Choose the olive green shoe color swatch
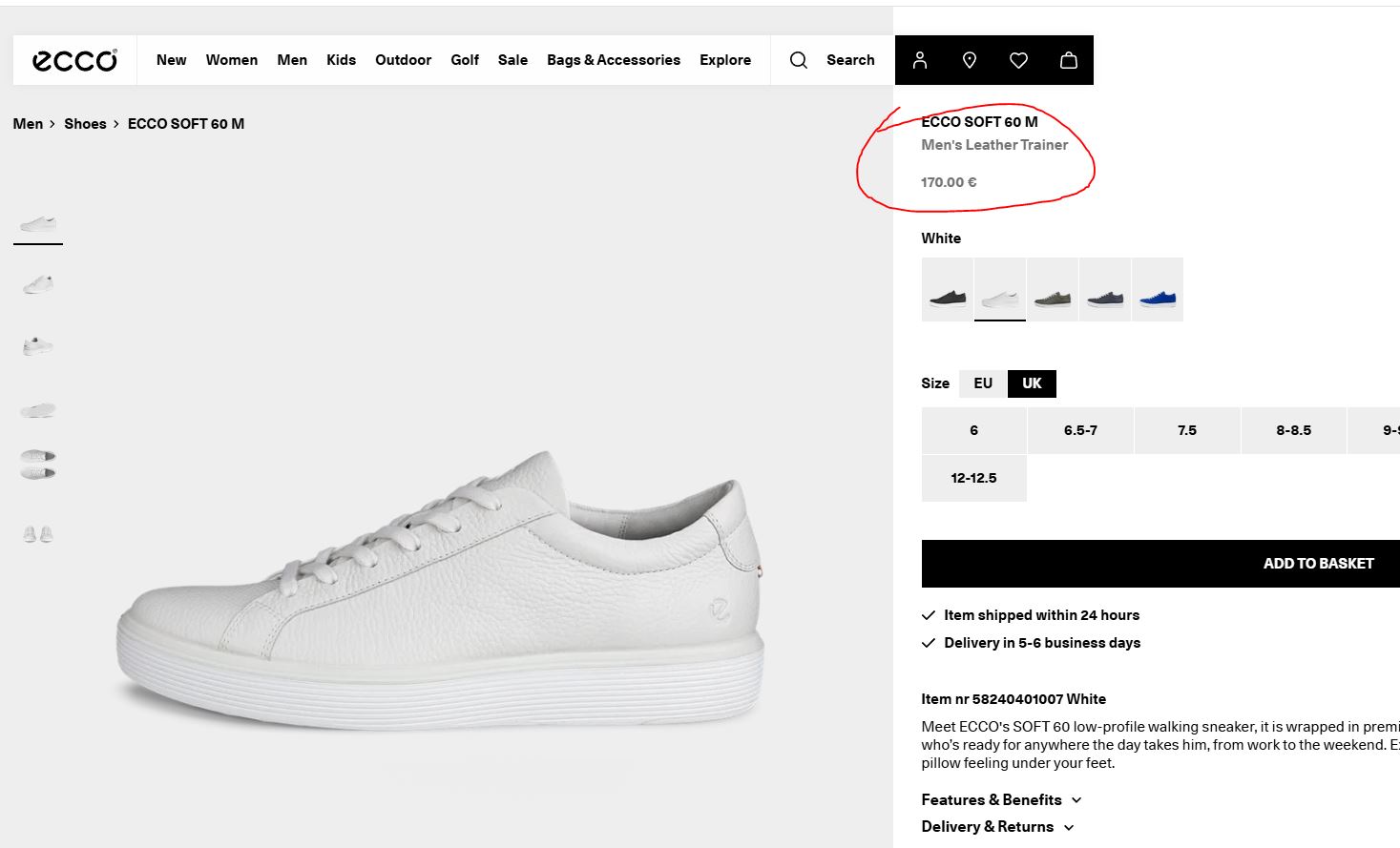The image size is (1400, 848). (1053, 289)
